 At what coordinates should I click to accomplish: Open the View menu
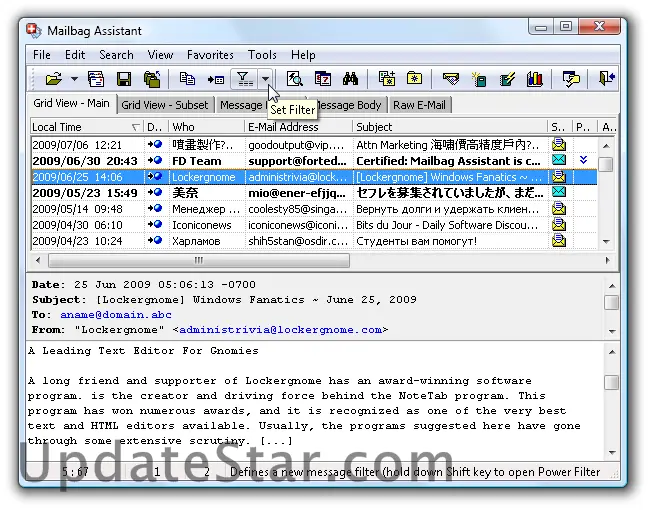point(160,55)
